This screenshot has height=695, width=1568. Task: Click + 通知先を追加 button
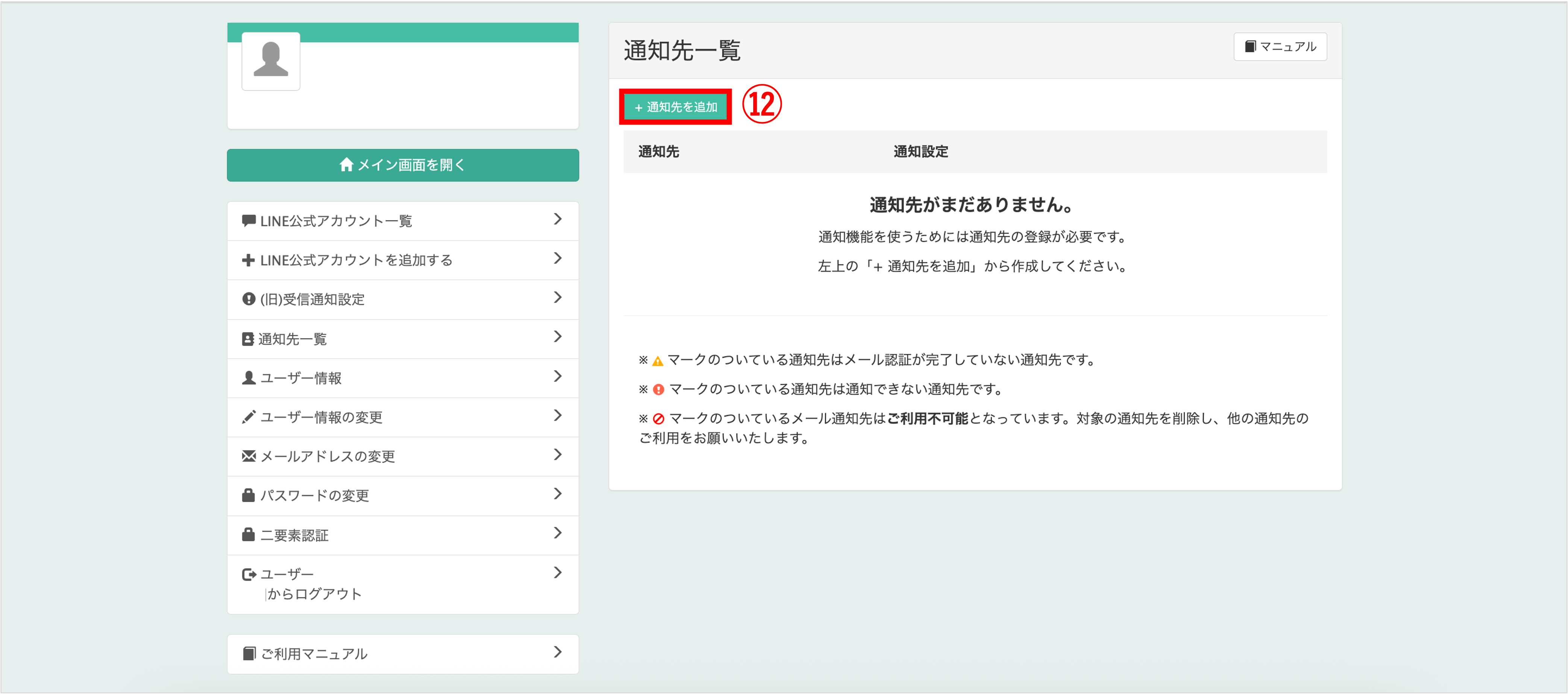(x=676, y=107)
